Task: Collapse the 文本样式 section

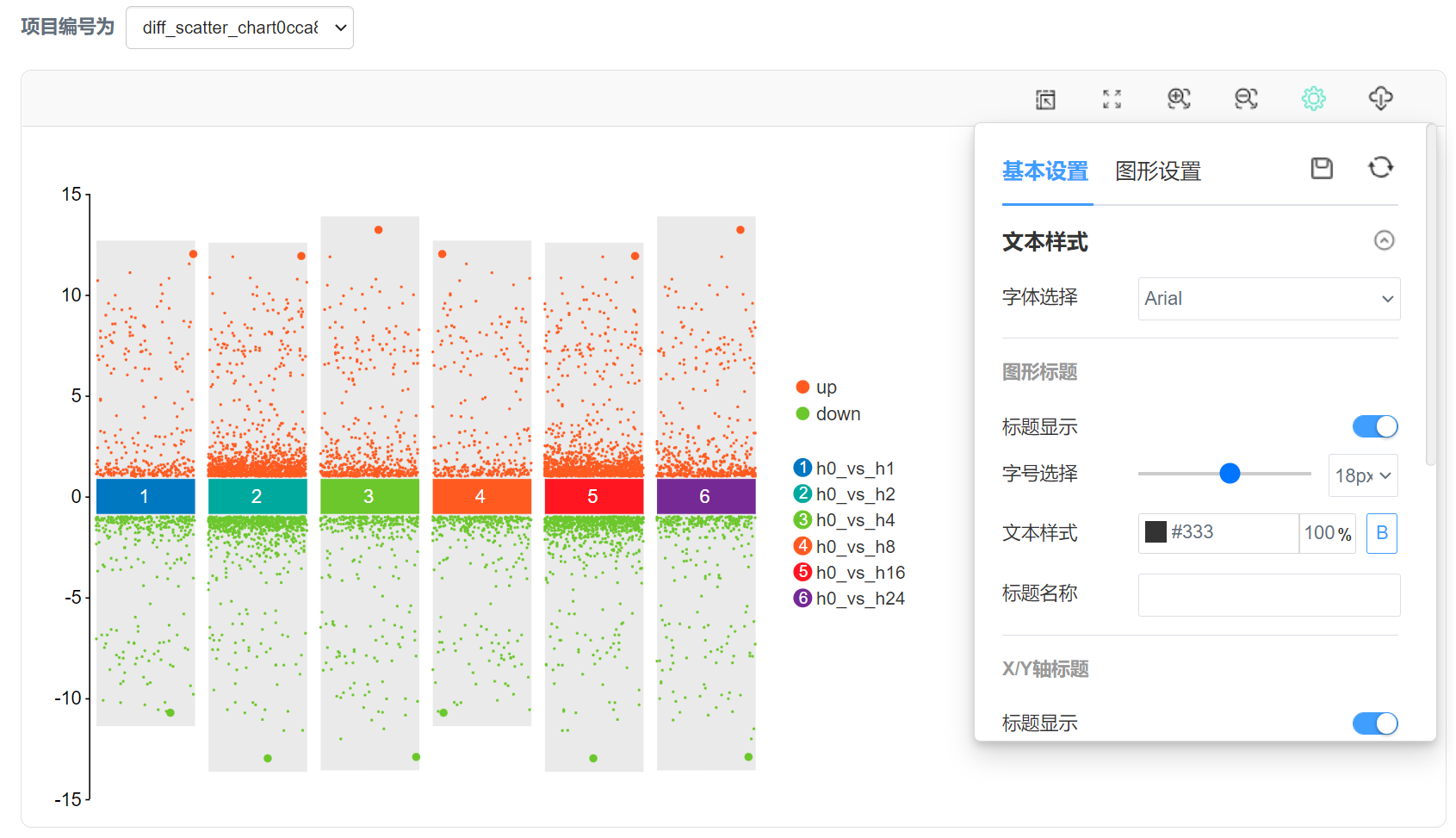Action: [x=1384, y=240]
